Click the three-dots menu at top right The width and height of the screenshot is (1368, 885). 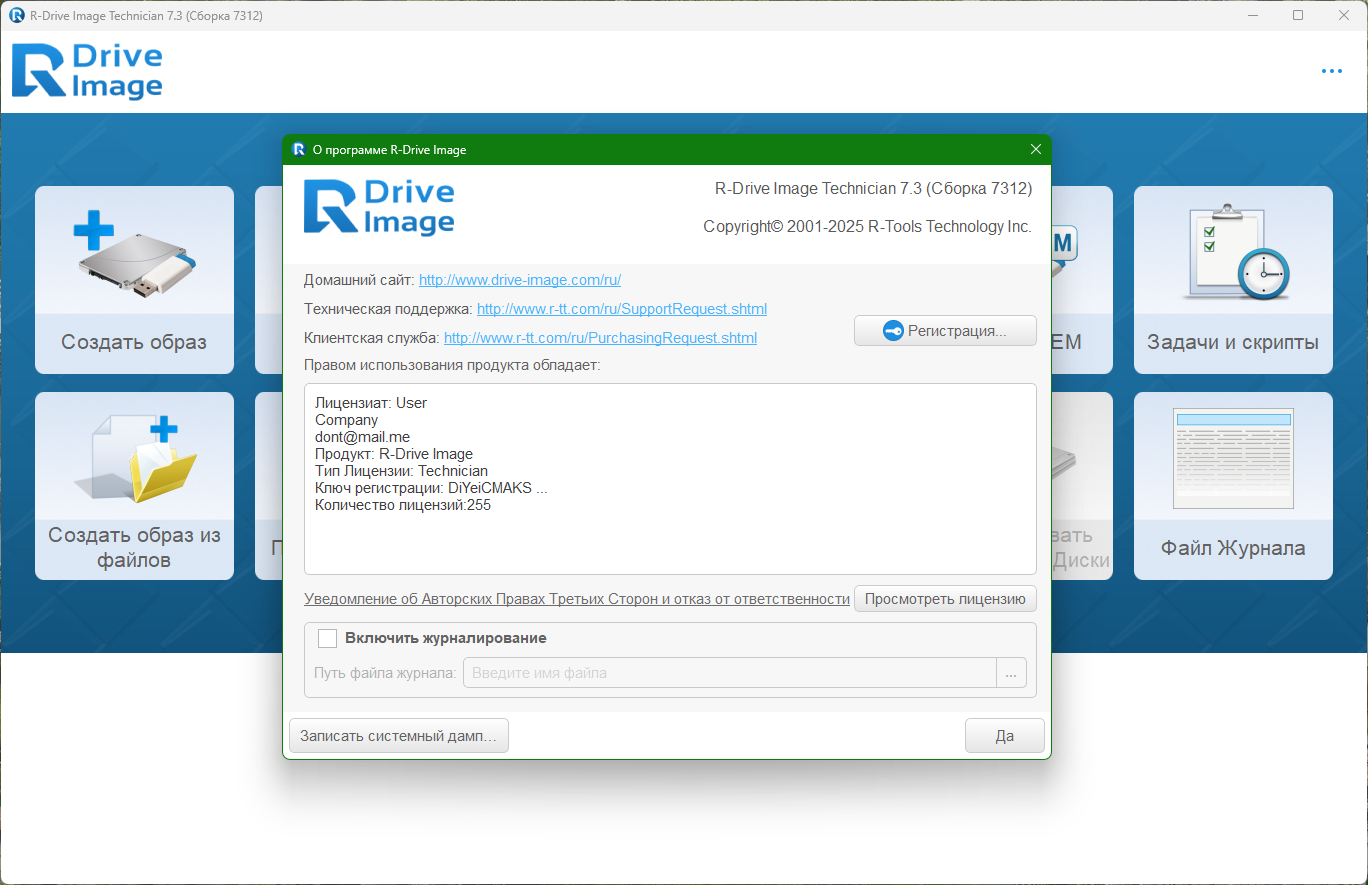1331,71
